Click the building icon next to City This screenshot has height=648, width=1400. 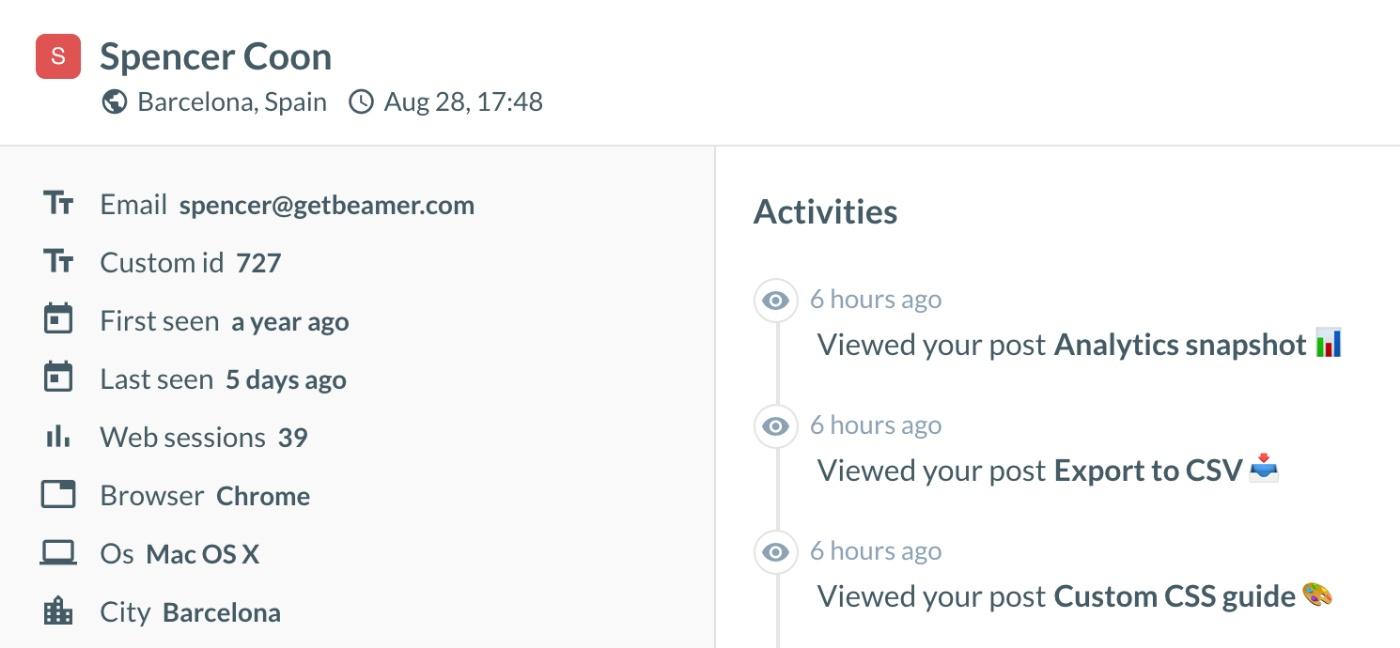[x=59, y=611]
